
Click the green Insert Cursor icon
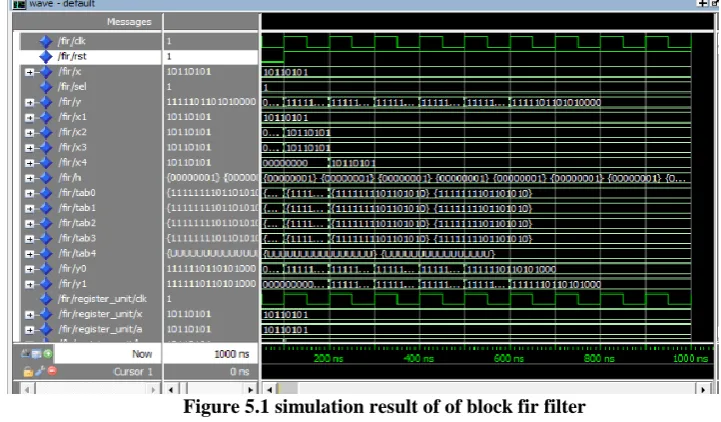click(x=47, y=354)
